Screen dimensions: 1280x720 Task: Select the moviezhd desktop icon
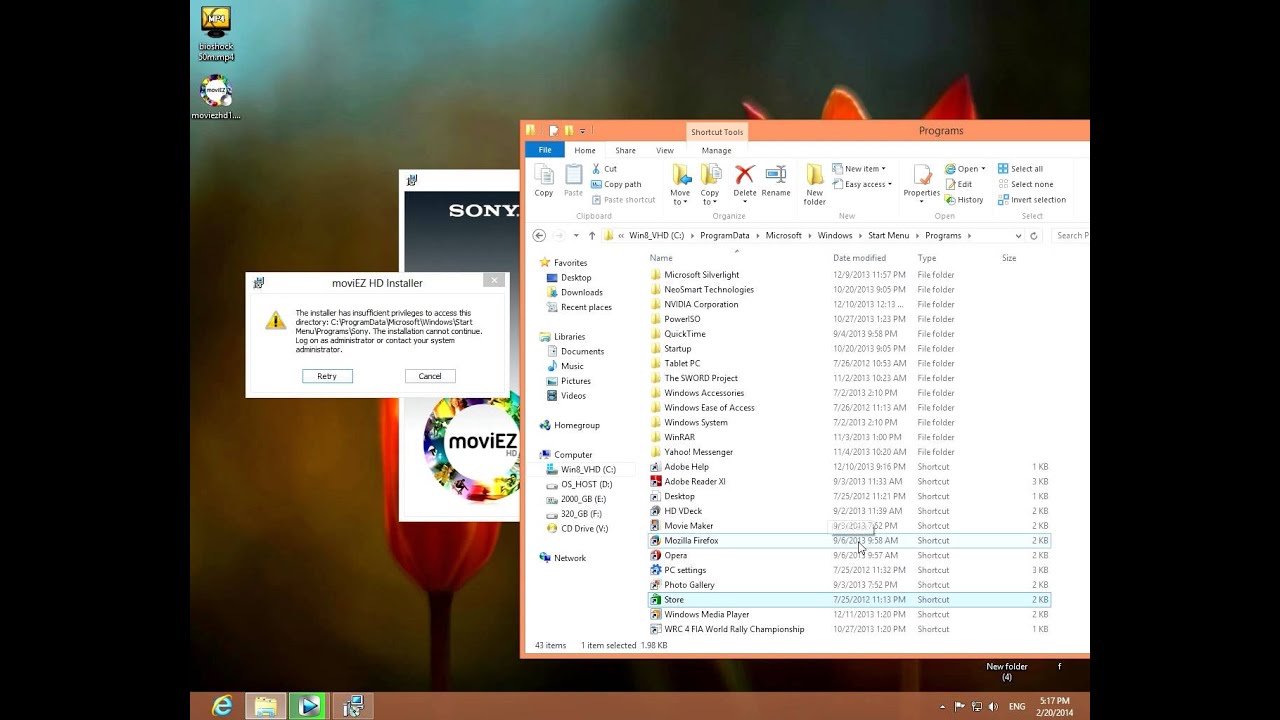[216, 97]
